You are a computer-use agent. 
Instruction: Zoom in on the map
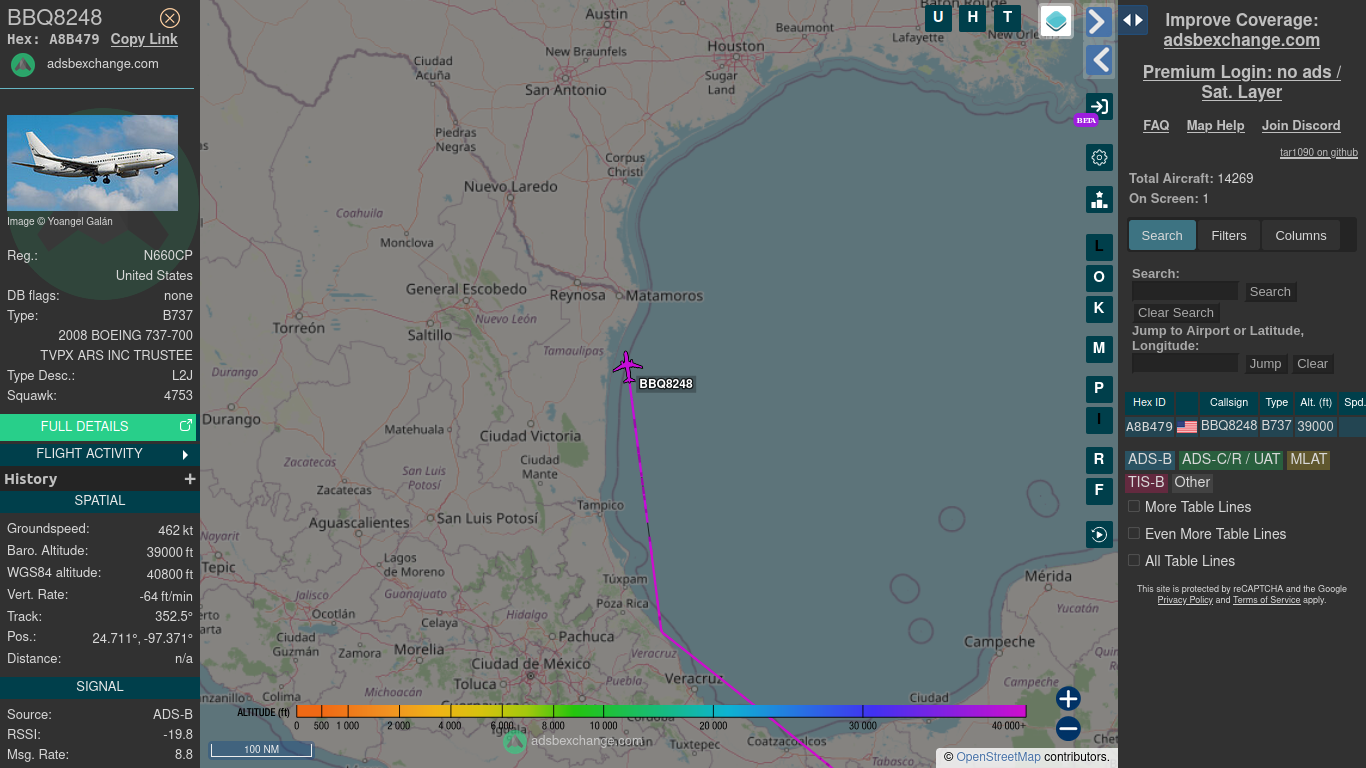(x=1068, y=699)
